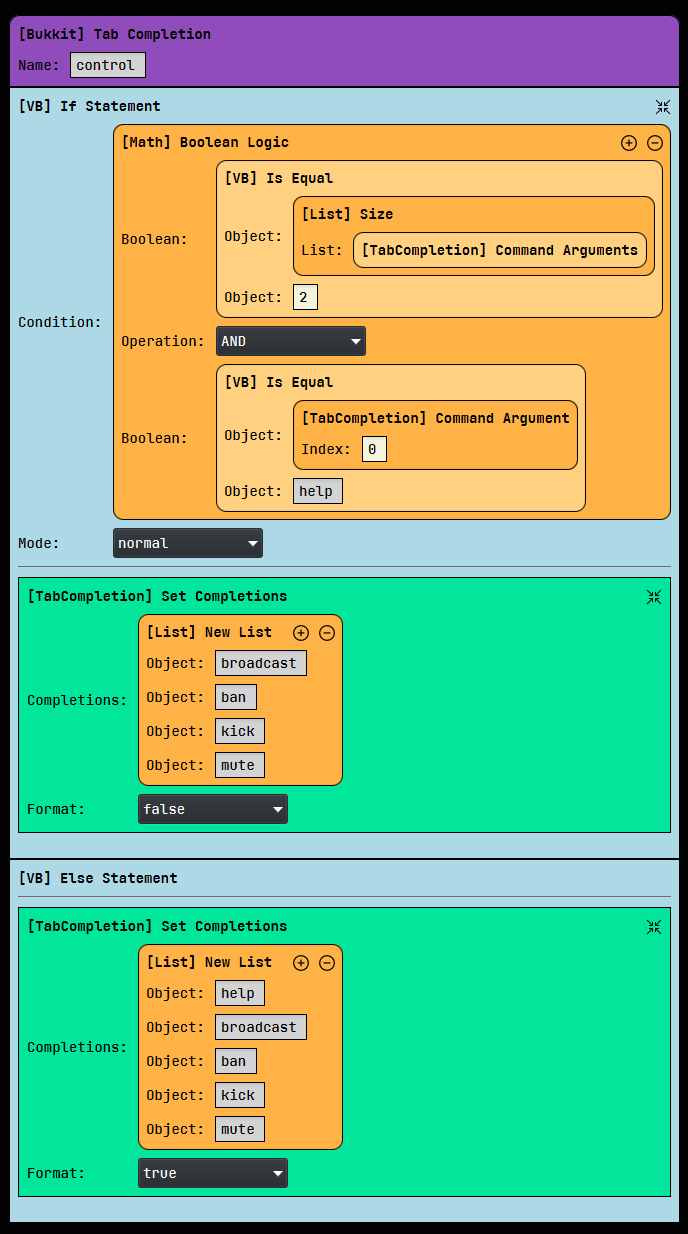Add object to Else New List

pos(301,963)
